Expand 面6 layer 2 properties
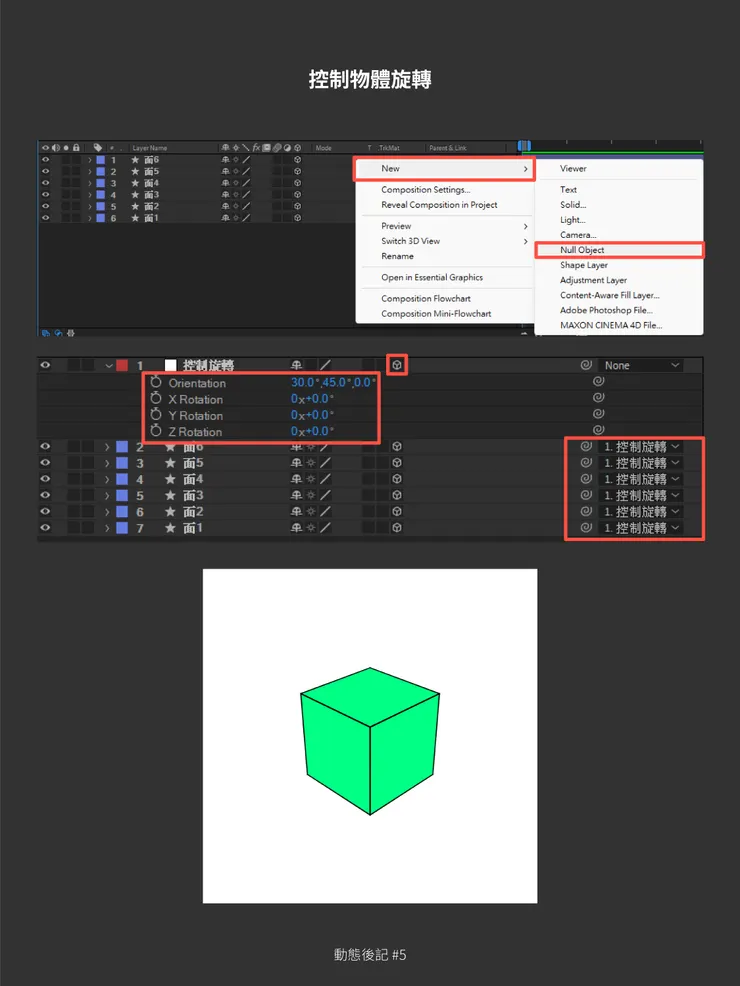 108,447
